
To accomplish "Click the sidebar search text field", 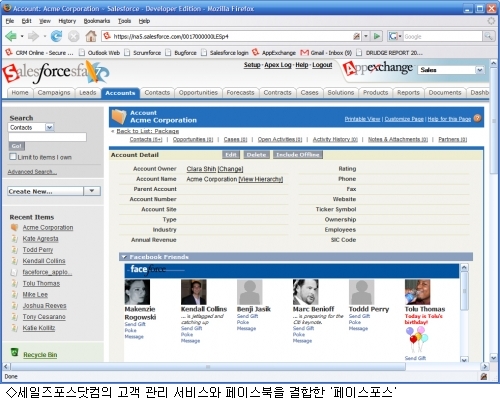I will click(47, 137).
